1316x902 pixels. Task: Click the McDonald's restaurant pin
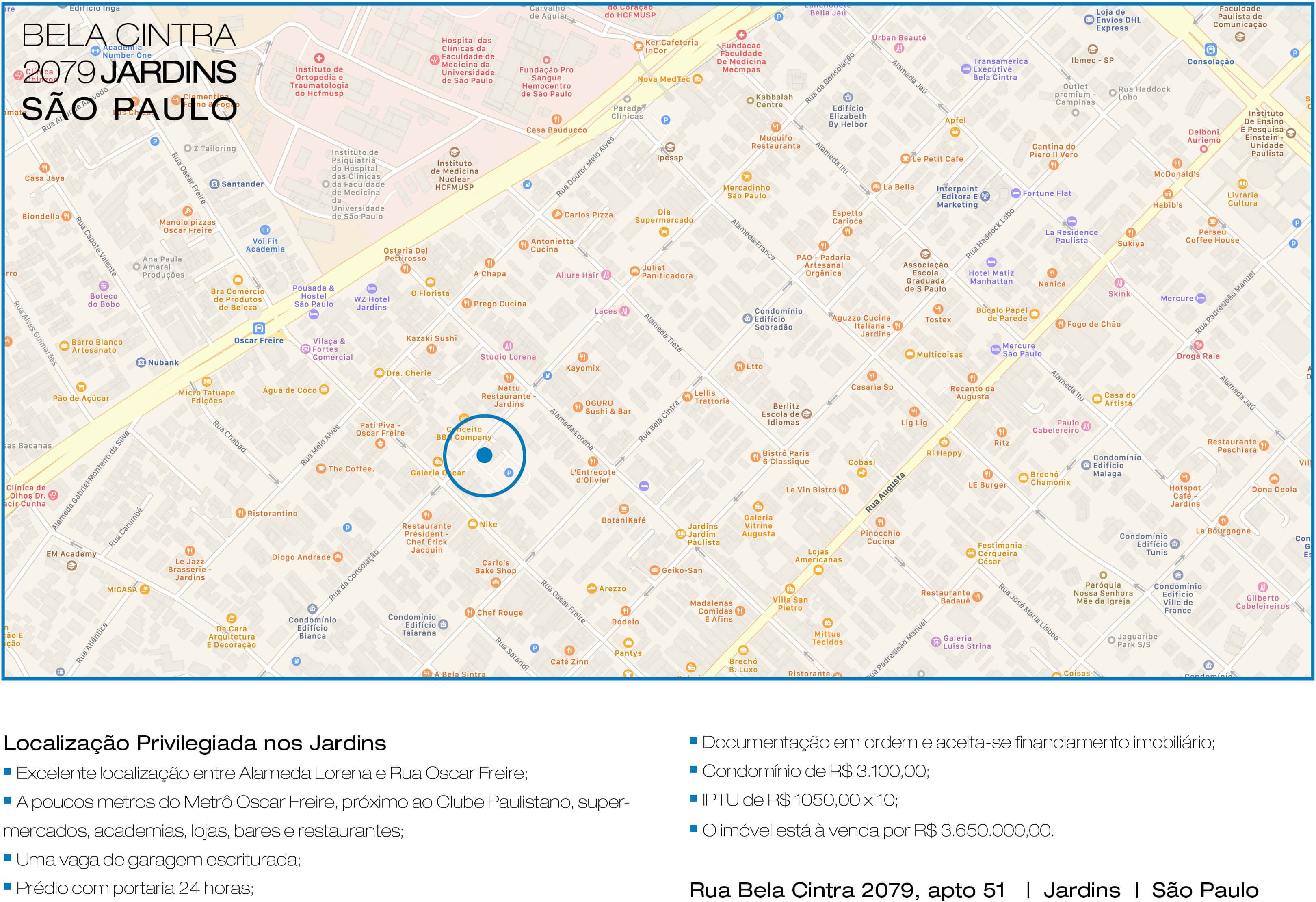(x=1177, y=163)
